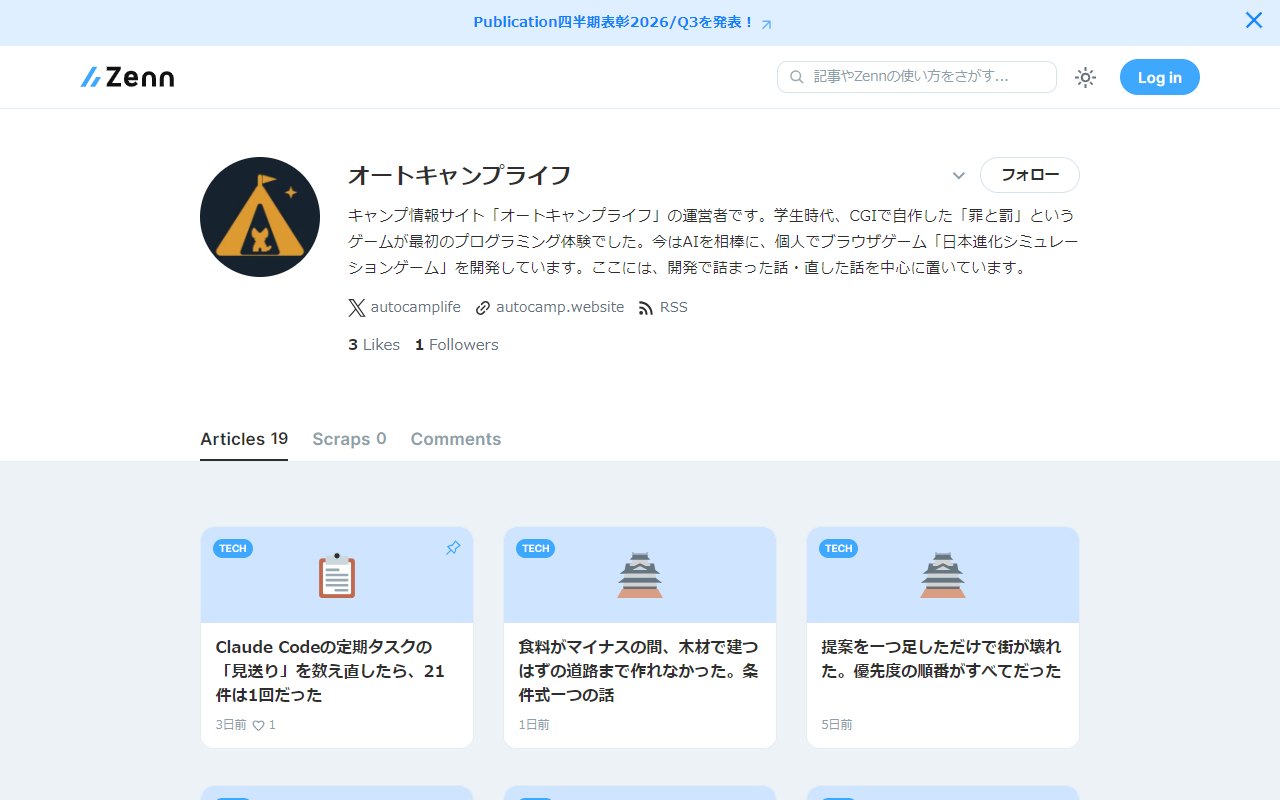Open the RSS feed link

coord(663,307)
